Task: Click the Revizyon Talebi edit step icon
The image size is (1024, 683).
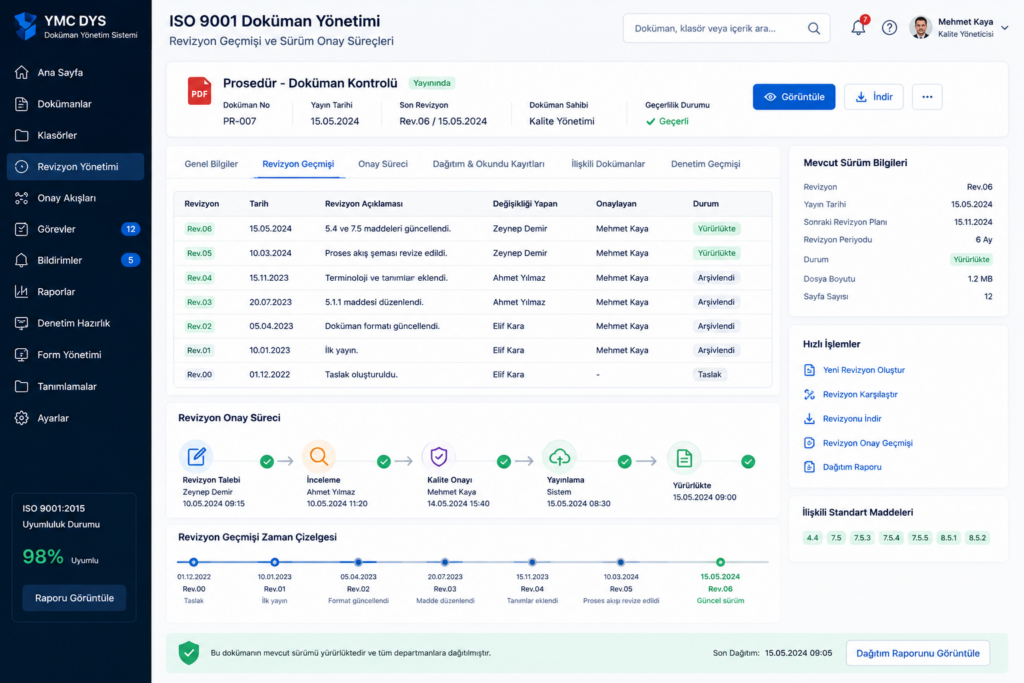Action: (x=196, y=456)
